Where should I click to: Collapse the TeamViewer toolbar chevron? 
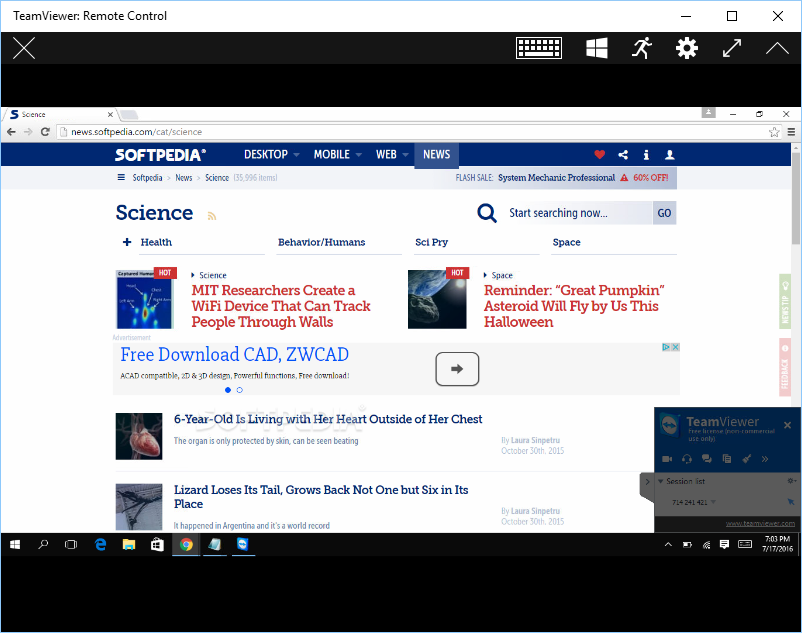tap(777, 48)
